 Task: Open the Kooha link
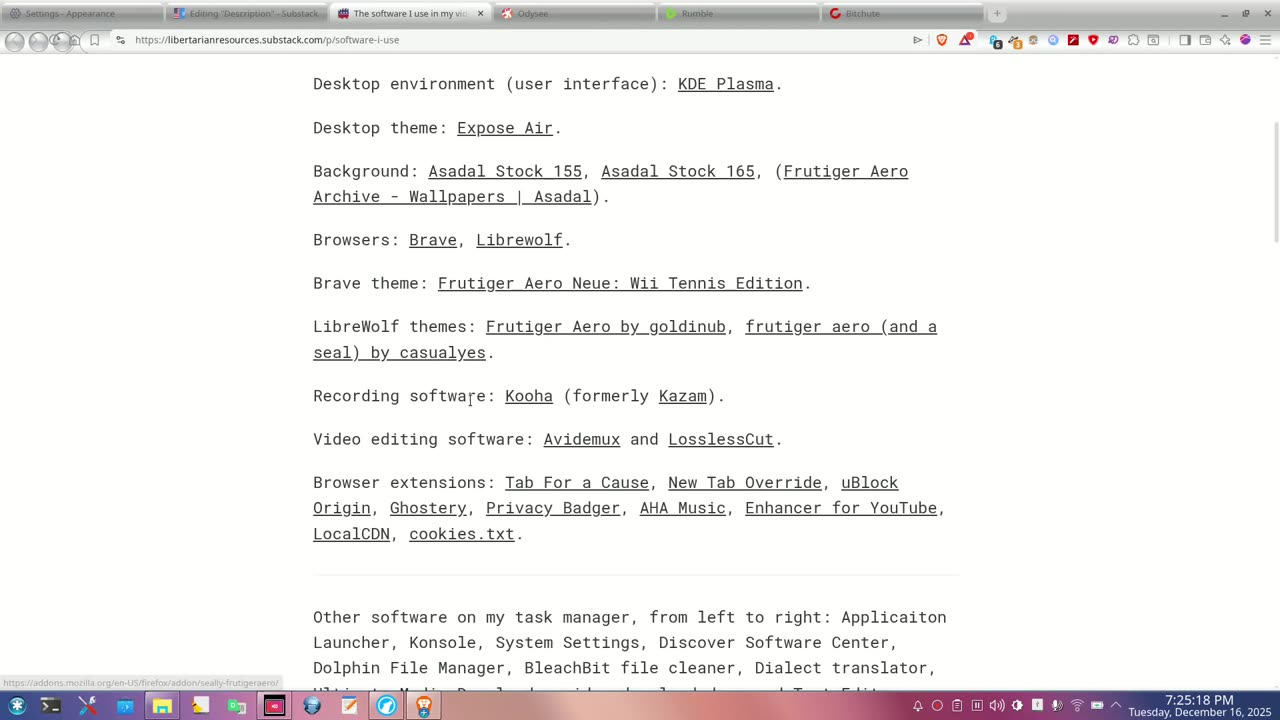coord(529,396)
